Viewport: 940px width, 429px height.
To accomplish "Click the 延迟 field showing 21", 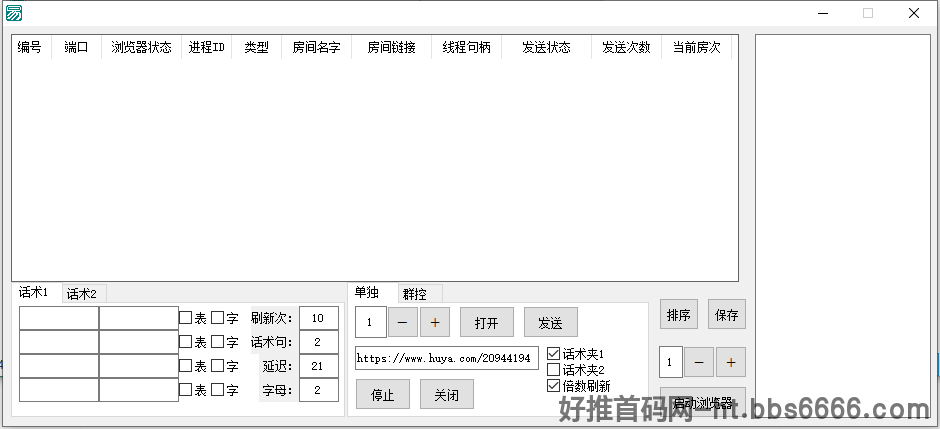I will click(x=318, y=366).
